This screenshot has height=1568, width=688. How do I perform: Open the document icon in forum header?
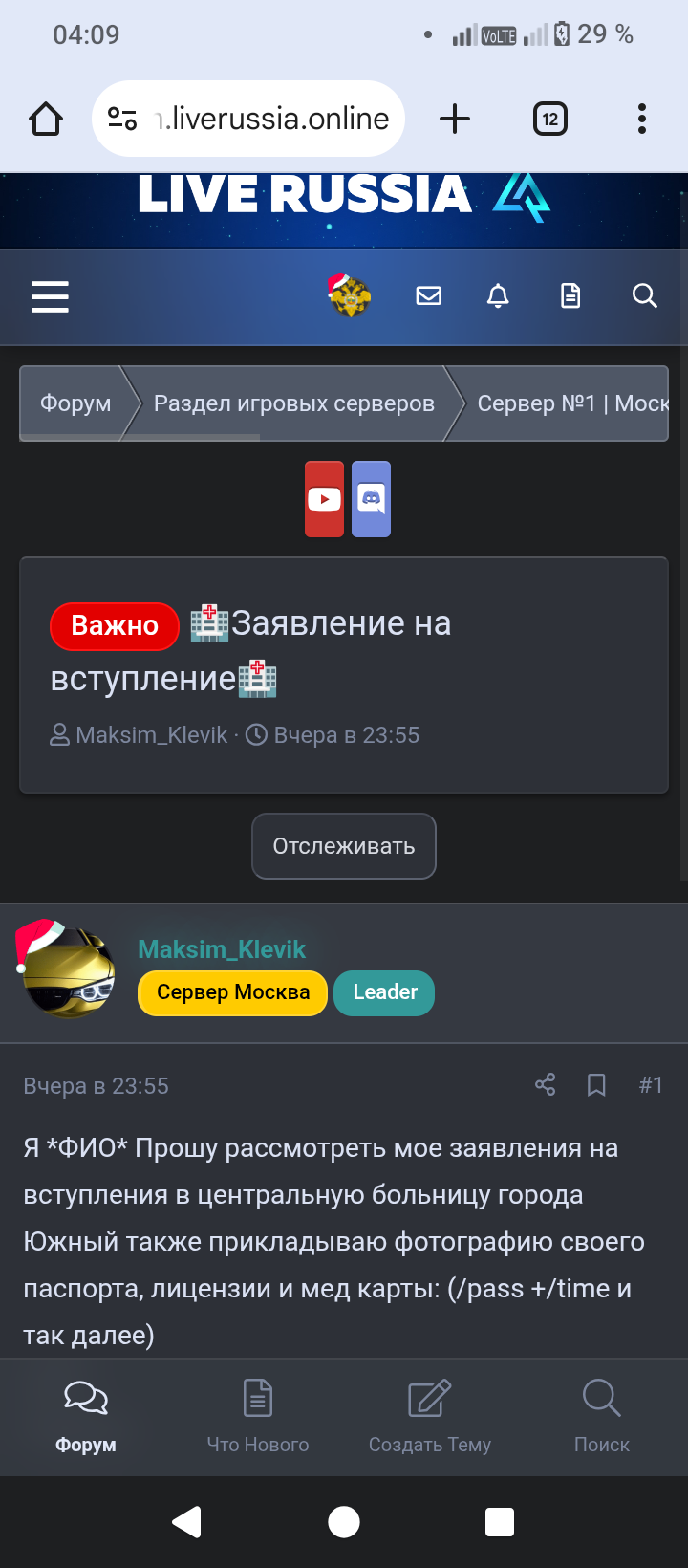570,296
